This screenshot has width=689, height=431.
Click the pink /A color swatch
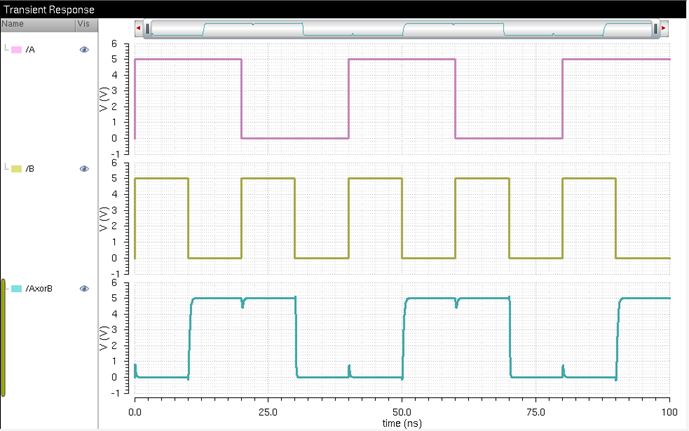[16, 50]
